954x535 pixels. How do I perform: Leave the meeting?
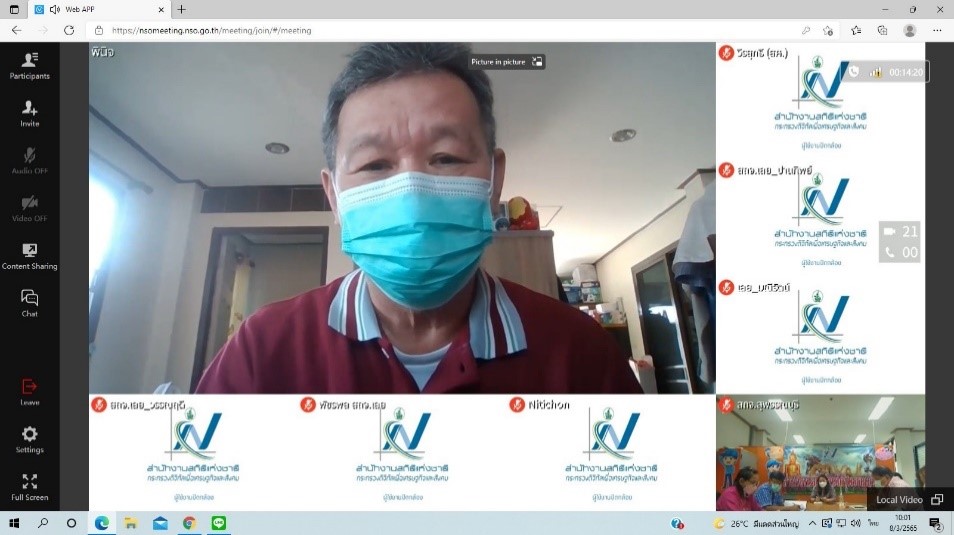tap(29, 391)
